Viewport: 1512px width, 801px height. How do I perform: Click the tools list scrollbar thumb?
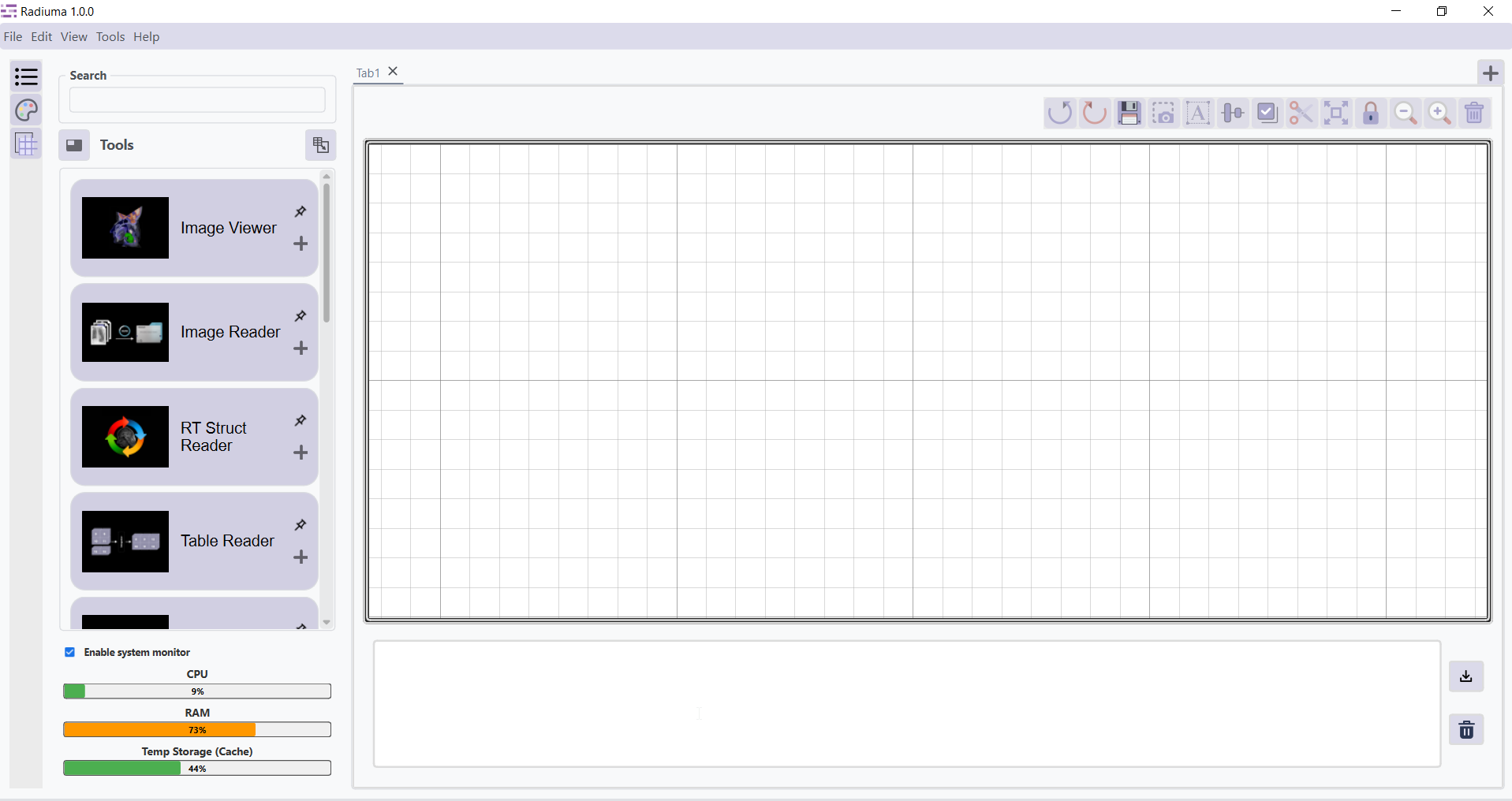[327, 252]
